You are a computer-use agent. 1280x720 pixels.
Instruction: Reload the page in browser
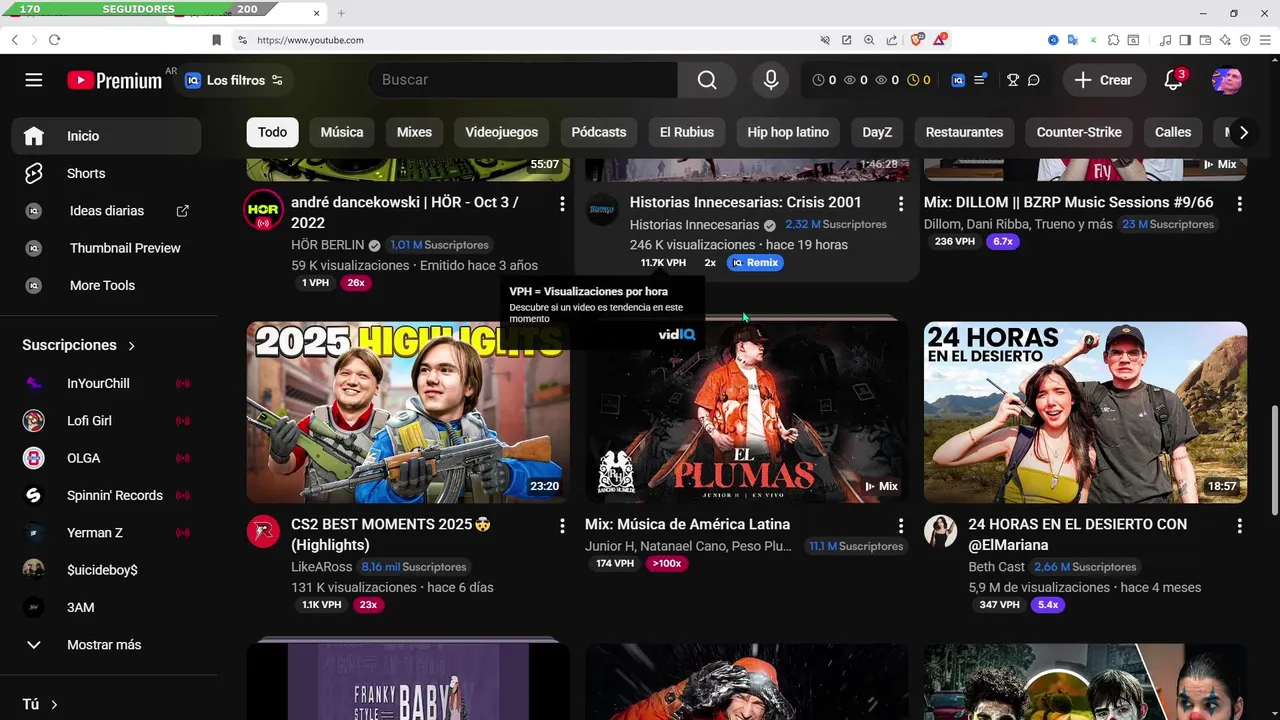(54, 40)
